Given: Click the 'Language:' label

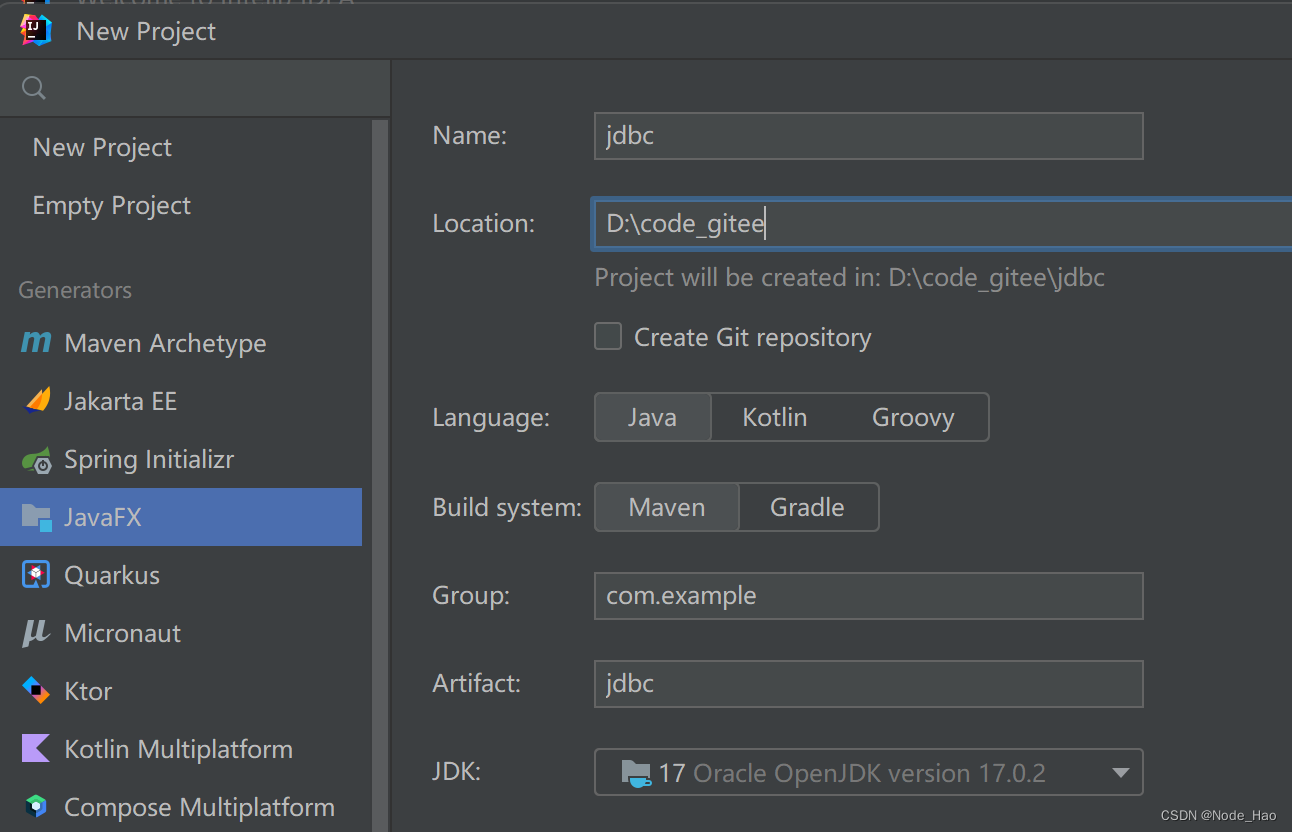Looking at the screenshot, I should click(491, 417).
